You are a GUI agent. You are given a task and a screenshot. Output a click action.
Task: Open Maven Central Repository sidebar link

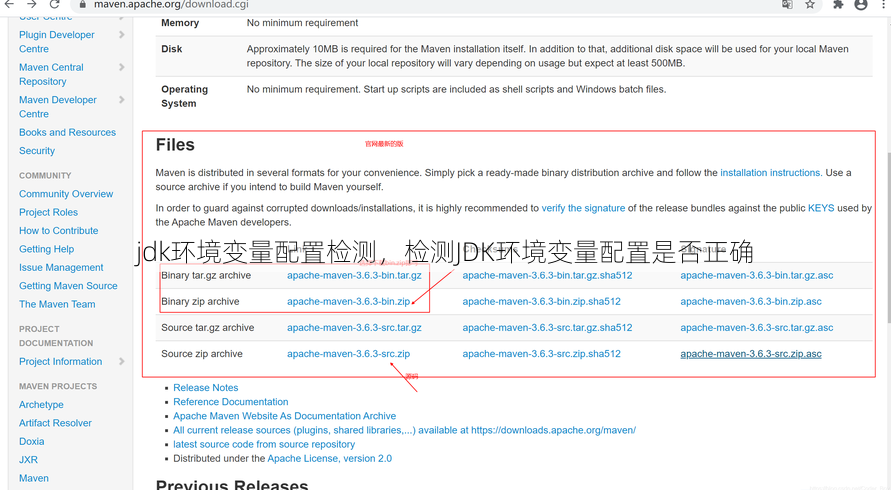[51, 74]
